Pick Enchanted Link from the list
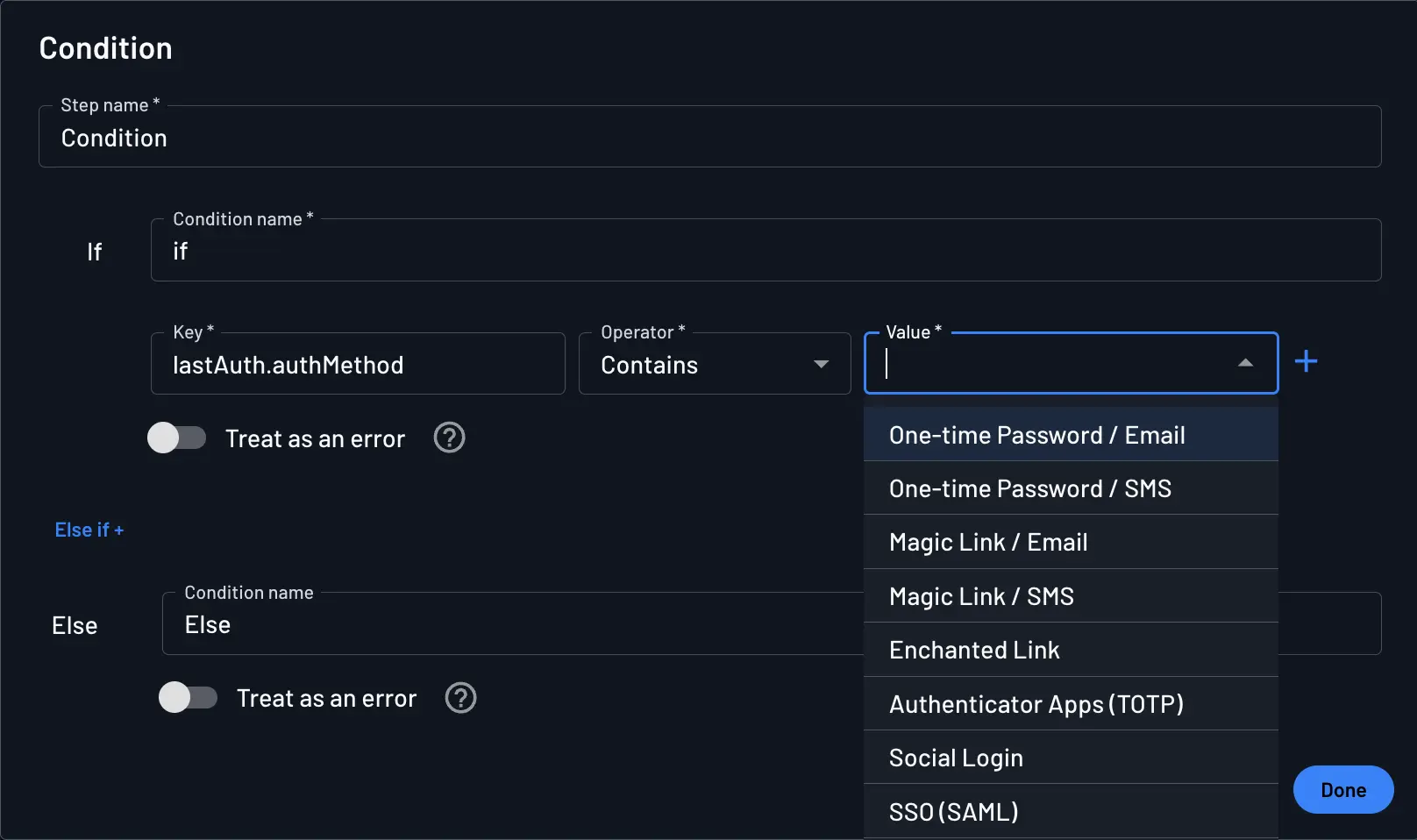This screenshot has height=840, width=1417. [x=1071, y=650]
